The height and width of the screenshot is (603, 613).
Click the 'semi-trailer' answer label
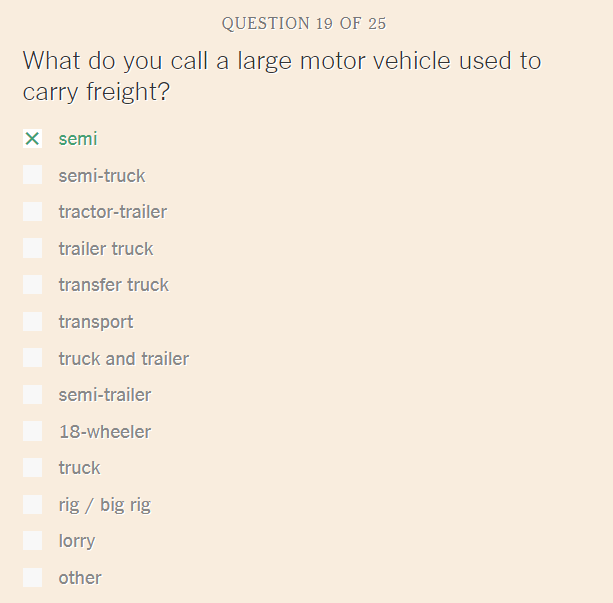point(105,395)
